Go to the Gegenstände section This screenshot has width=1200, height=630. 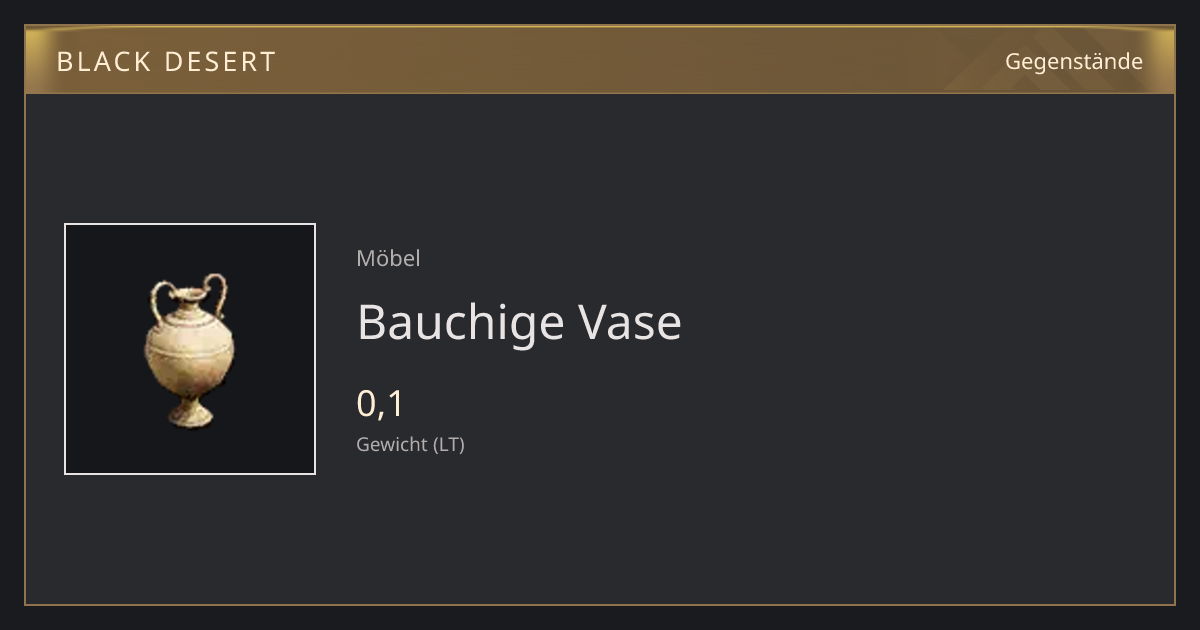pos(1074,61)
